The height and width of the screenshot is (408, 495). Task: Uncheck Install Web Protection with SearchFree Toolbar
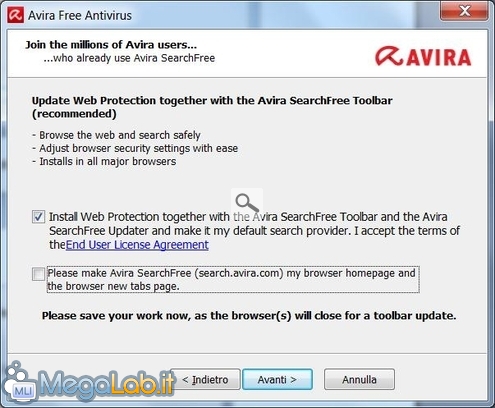point(38,217)
